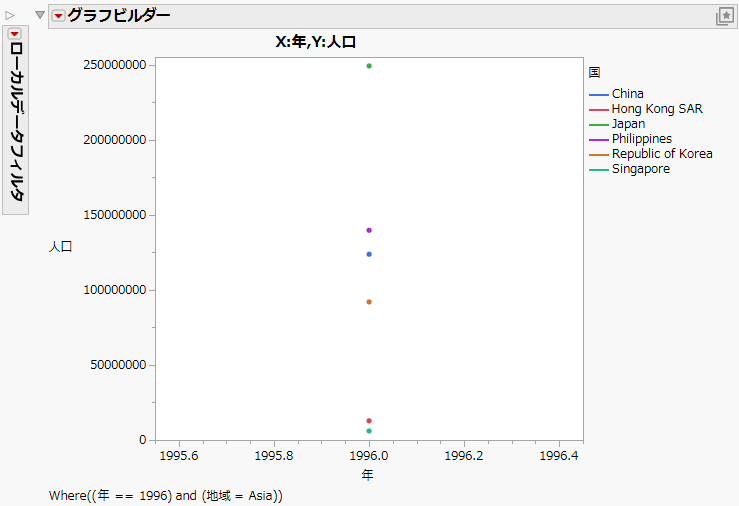739x506 pixels.
Task: Click the Republic of Korea legend label
Action: 662,154
